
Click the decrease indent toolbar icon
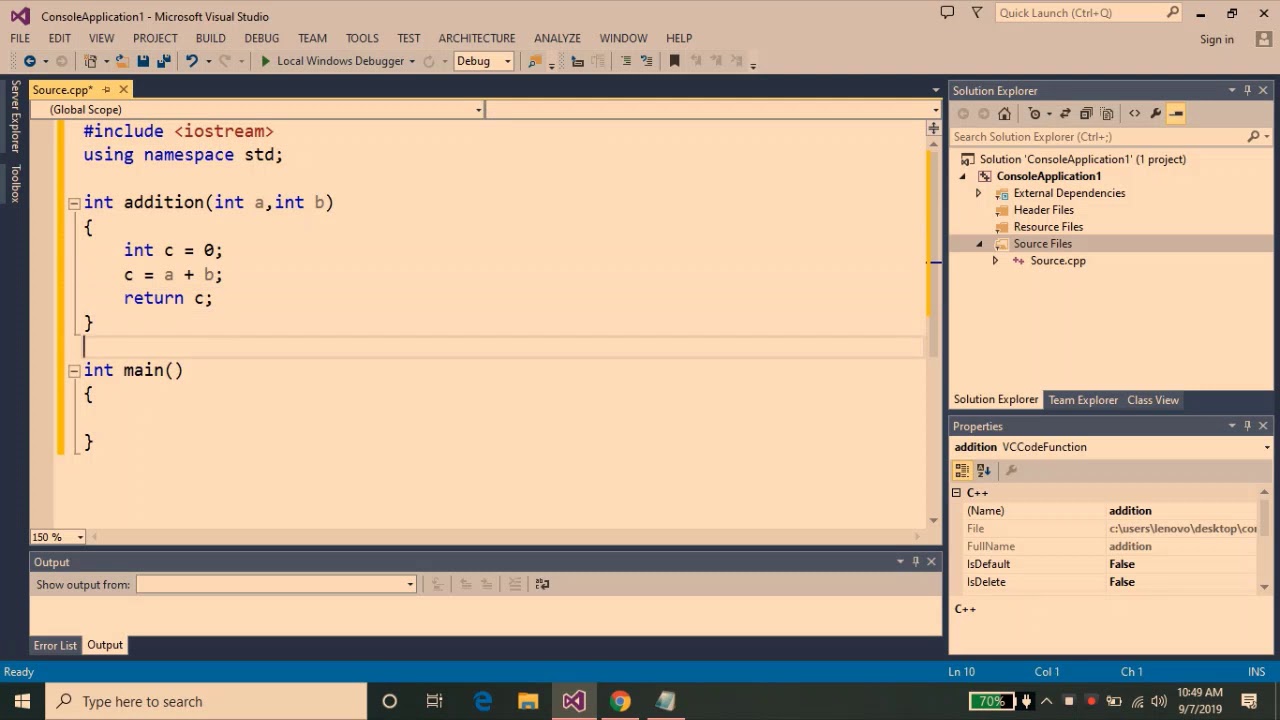click(x=578, y=61)
